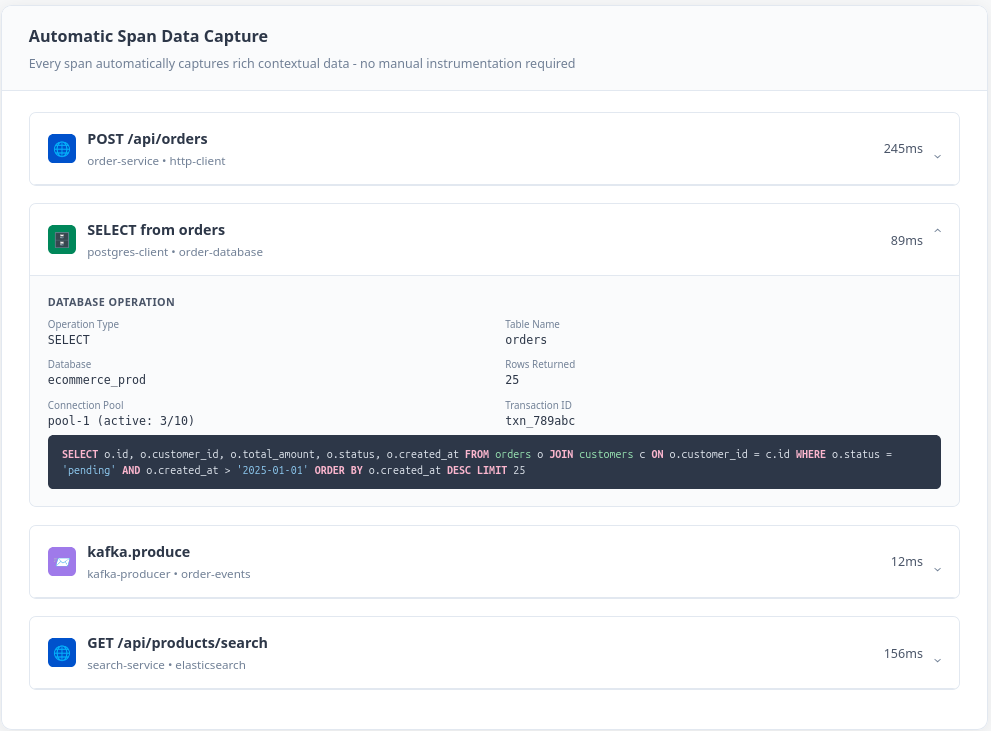Screen dimensions: 991x731
Task: Collapse the SELECT from orders span chevron
Action: 937,232
